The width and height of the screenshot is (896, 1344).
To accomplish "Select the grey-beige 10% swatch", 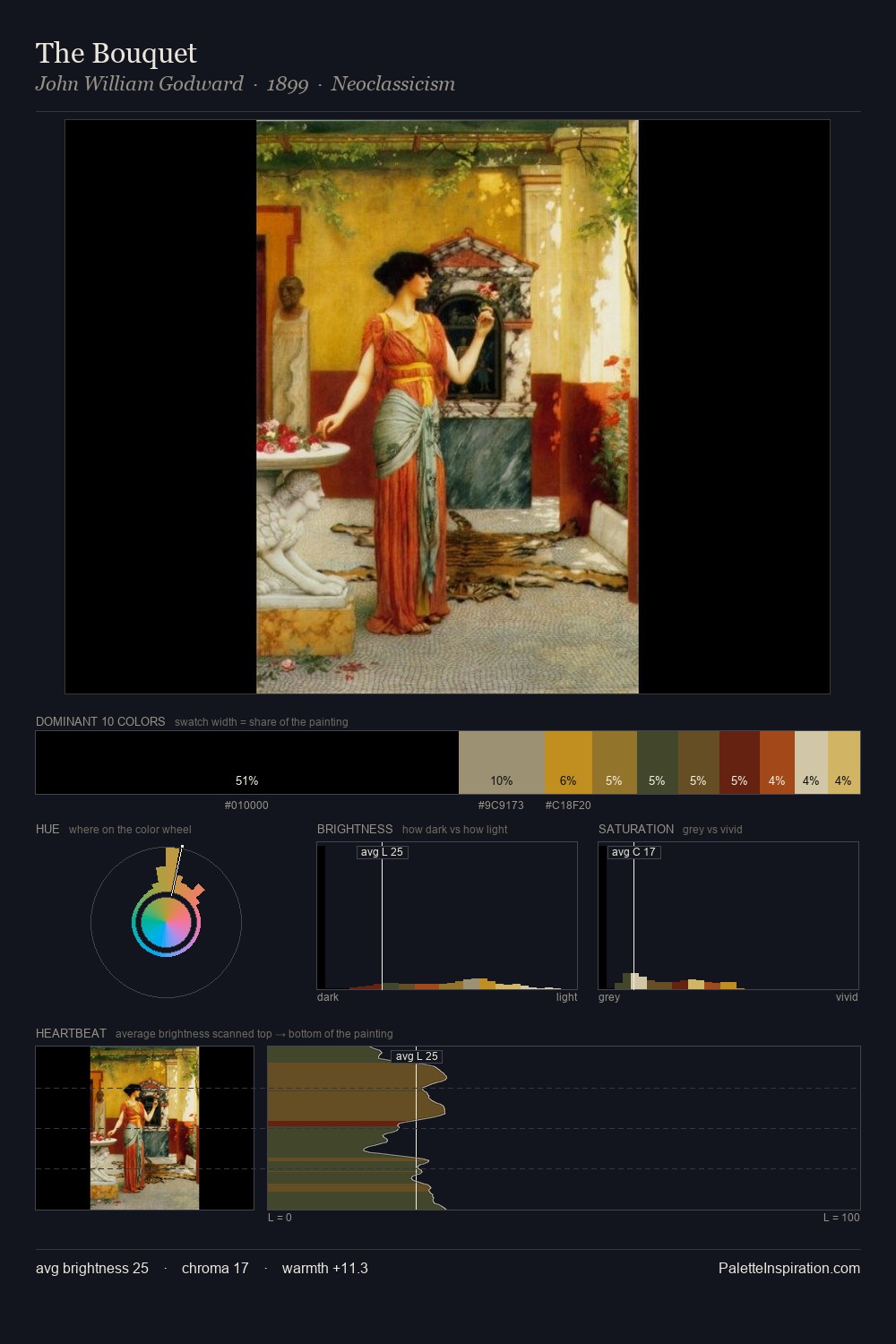I will click(x=502, y=762).
